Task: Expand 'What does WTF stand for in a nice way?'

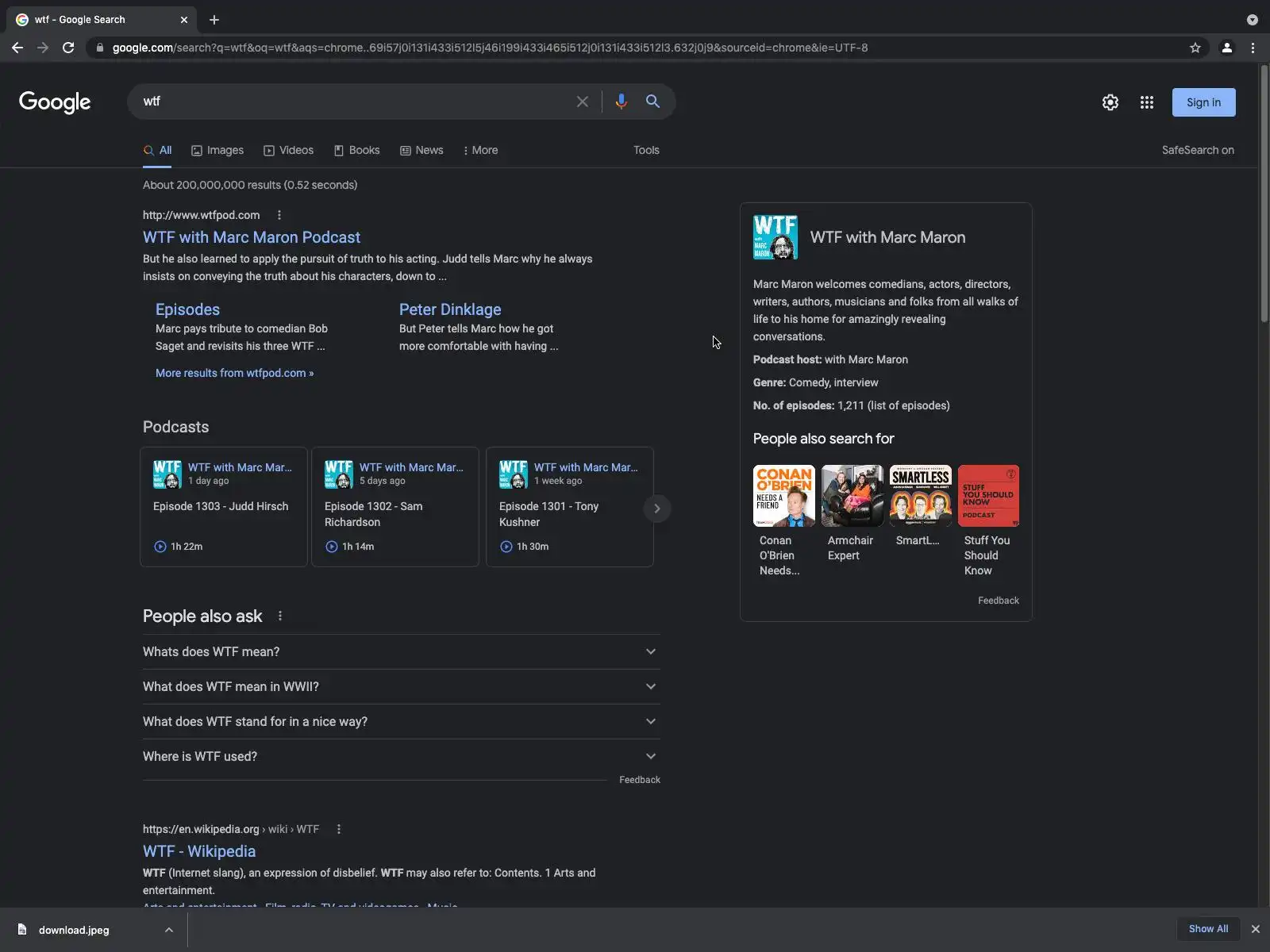Action: coord(402,722)
